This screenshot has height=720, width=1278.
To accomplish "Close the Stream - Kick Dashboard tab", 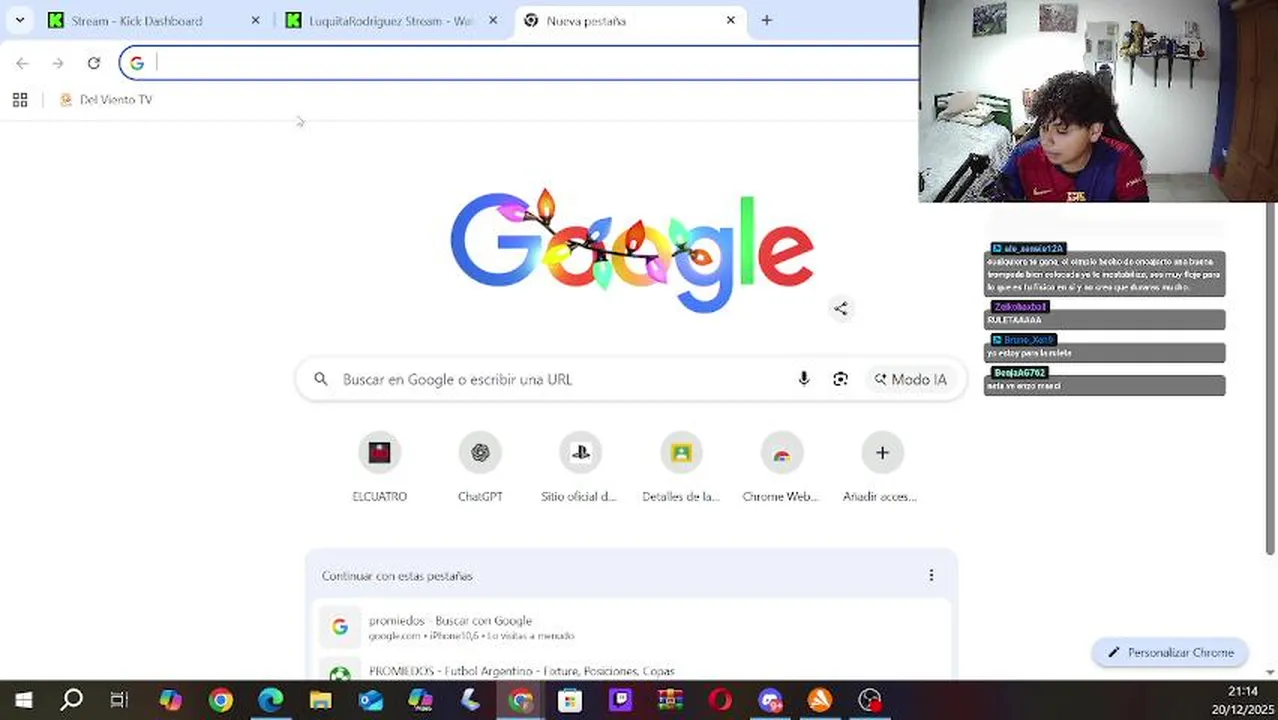I will [x=255, y=20].
